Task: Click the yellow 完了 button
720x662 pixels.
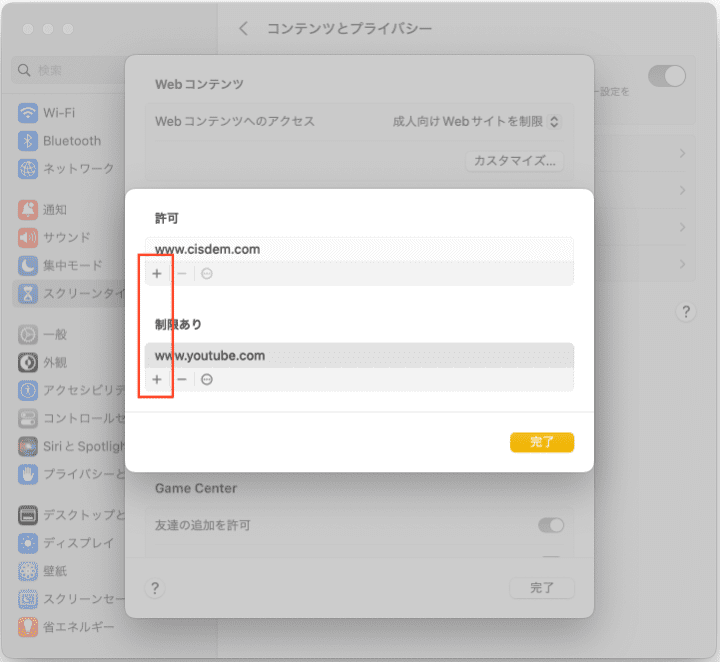Action: coord(541,442)
